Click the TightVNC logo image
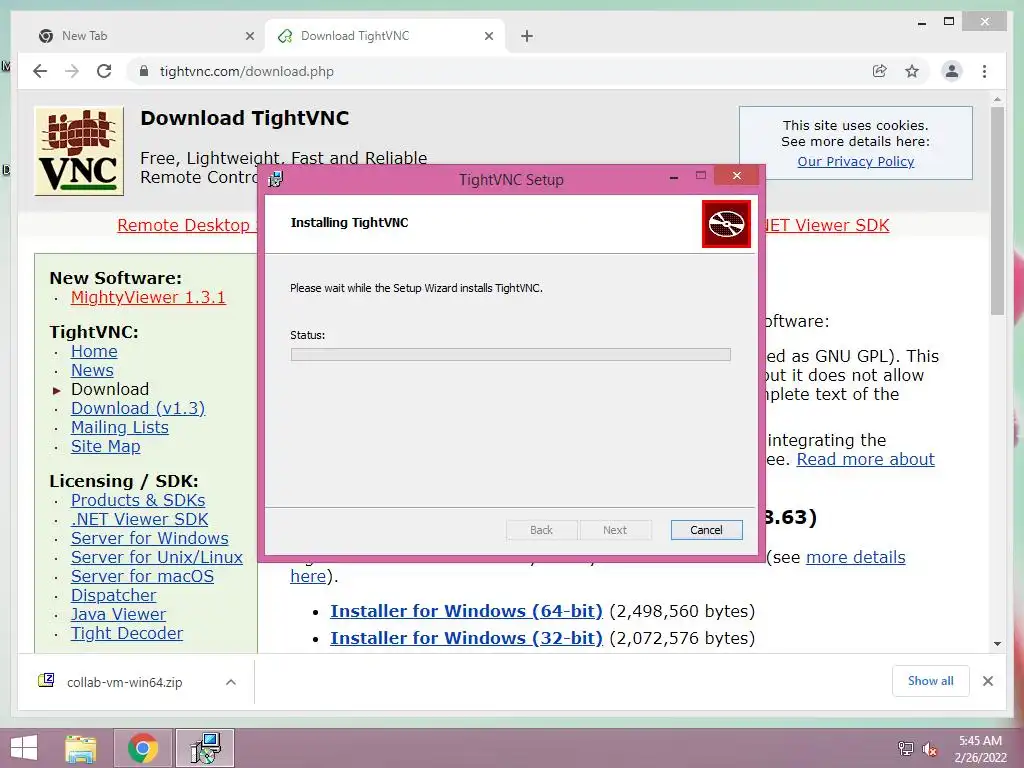This screenshot has height=768, width=1024. 79,151
